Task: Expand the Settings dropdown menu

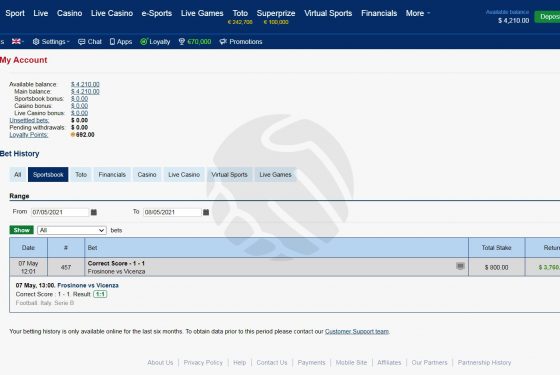Action: point(51,42)
